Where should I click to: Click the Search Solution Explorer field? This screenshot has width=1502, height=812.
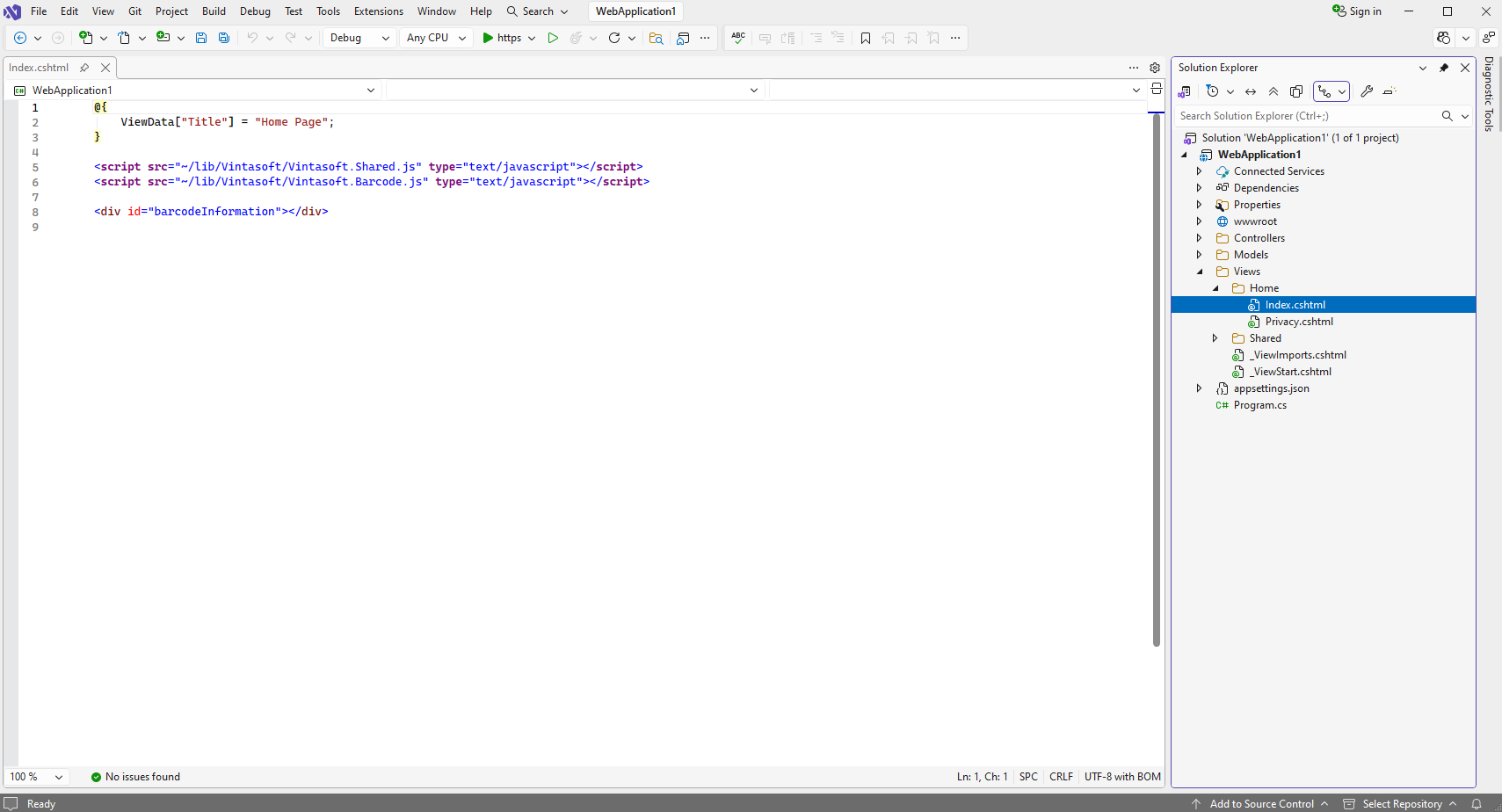click(x=1306, y=116)
